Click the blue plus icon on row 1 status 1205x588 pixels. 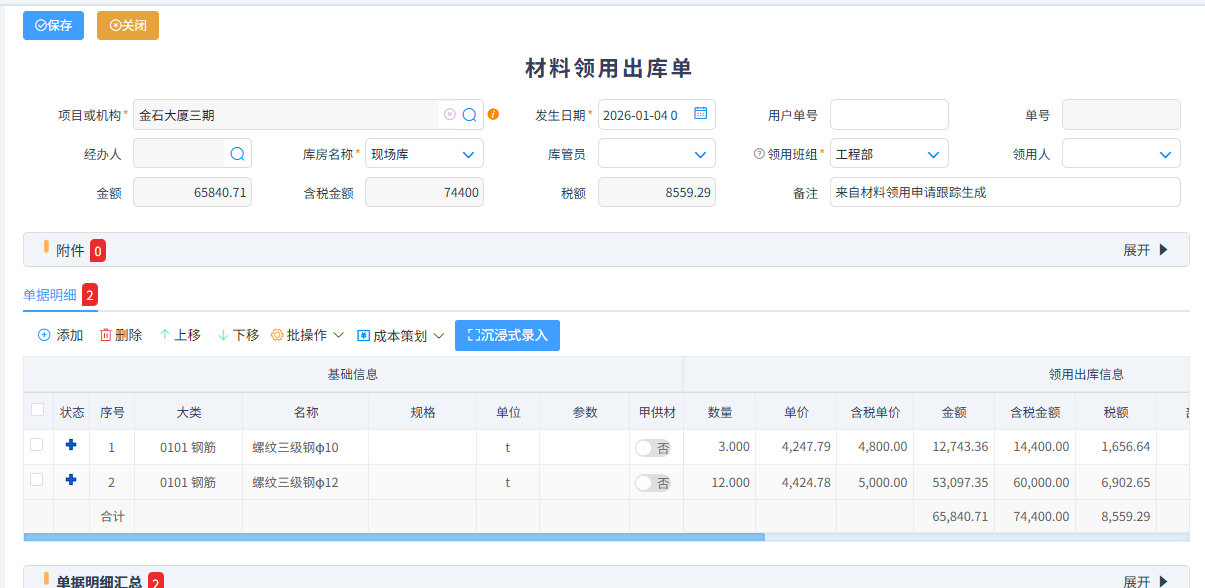[x=70, y=446]
